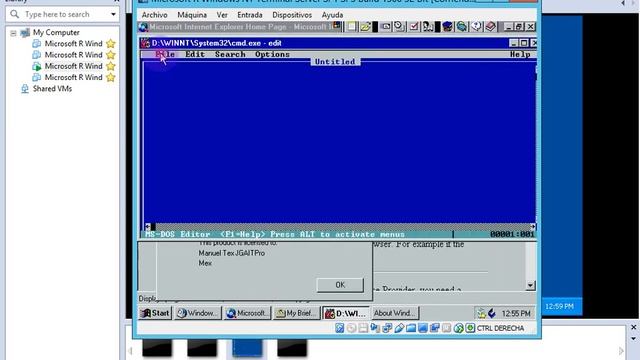Click the green globe indicator in VM status bar
Image resolution: width=640 pixels, height=360 pixels.
[x=458, y=328]
